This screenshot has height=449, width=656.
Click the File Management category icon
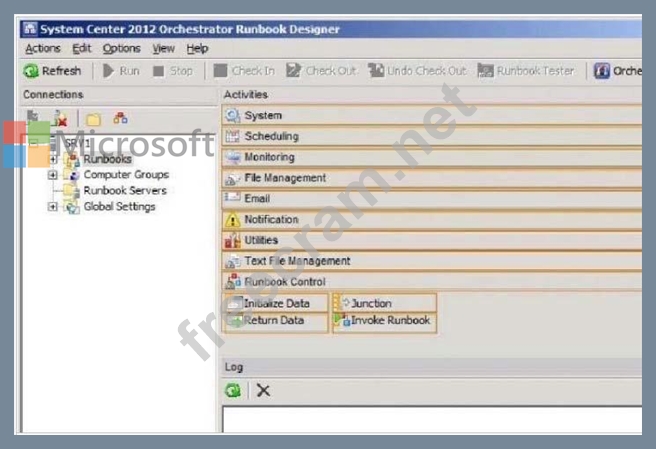(232, 178)
